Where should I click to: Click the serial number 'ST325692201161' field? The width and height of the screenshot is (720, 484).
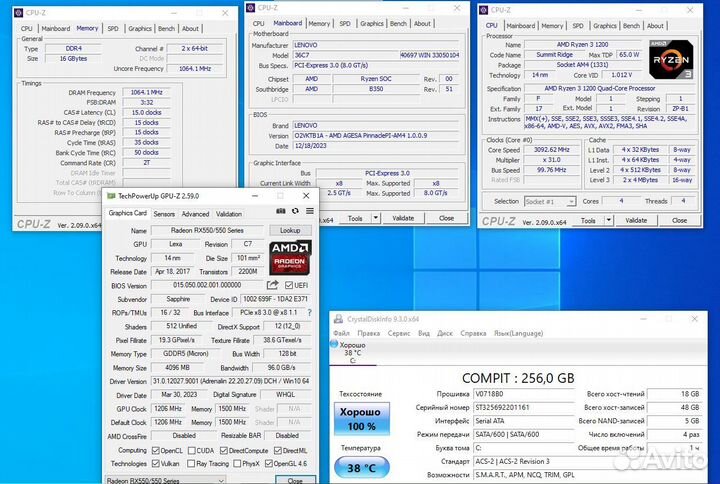click(523, 407)
